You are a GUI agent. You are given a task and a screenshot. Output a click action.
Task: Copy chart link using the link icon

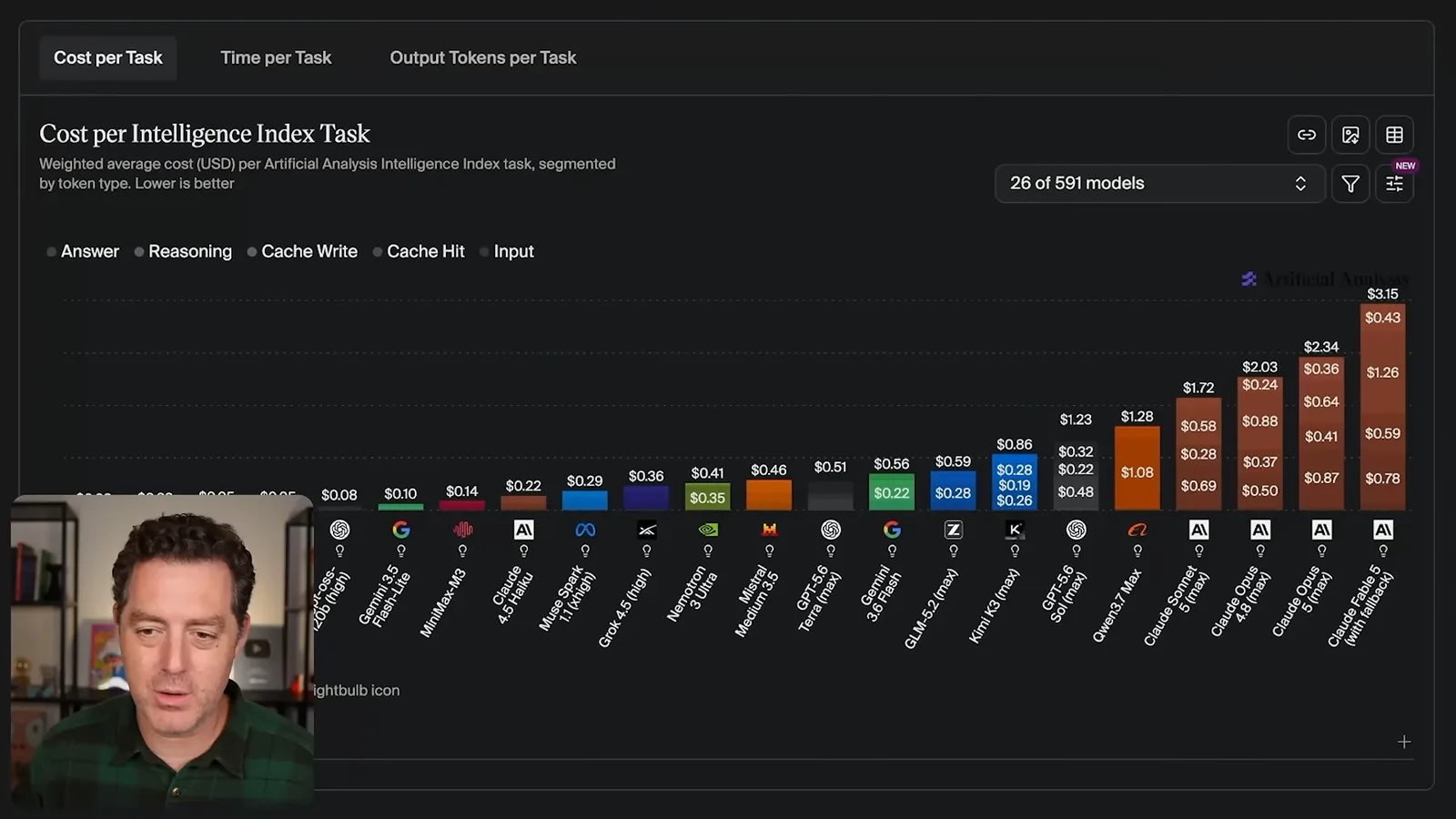[x=1307, y=135]
